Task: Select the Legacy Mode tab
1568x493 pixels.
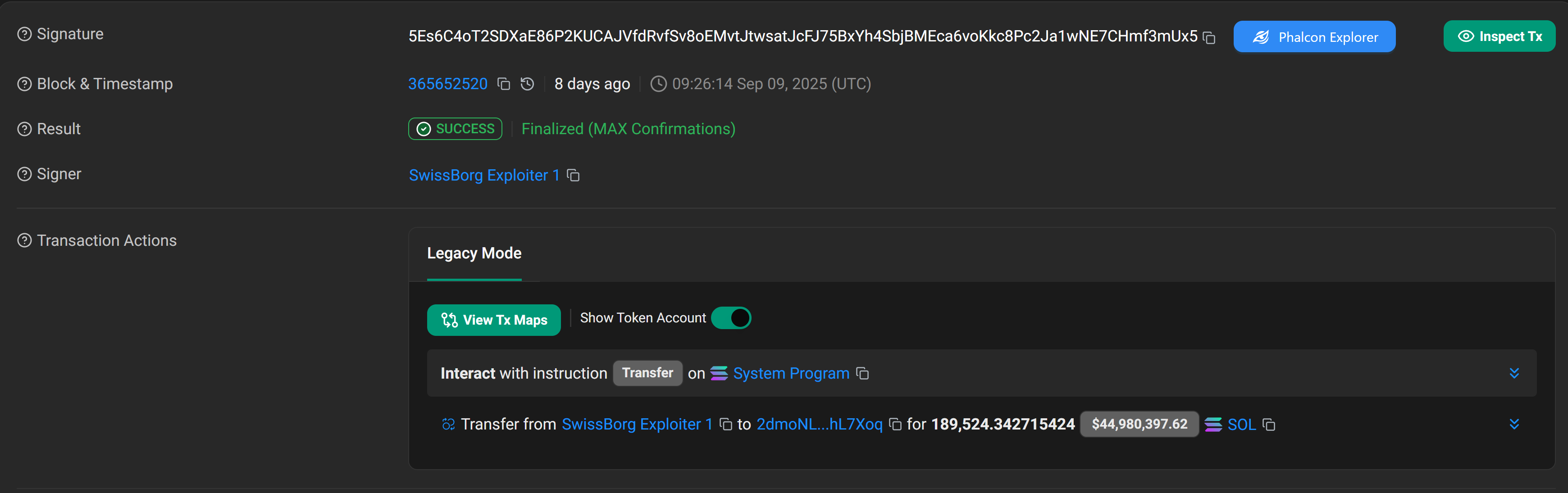Action: click(474, 253)
